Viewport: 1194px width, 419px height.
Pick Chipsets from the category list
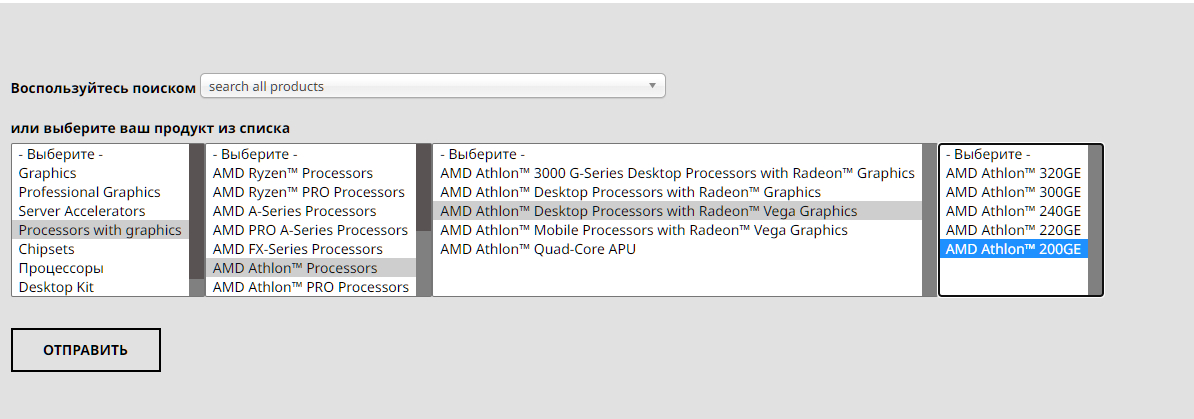tap(46, 249)
